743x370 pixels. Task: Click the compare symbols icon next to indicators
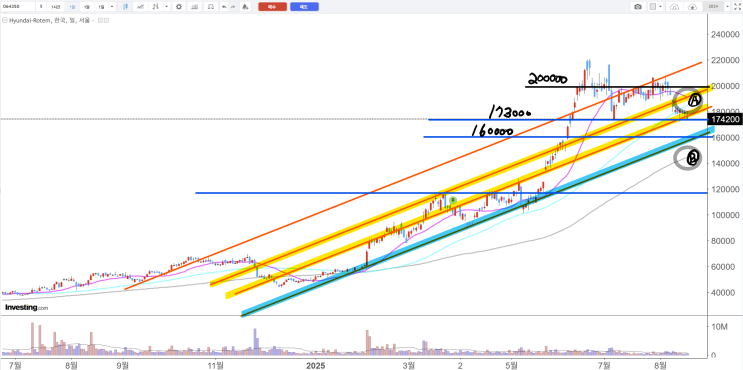click(211, 7)
